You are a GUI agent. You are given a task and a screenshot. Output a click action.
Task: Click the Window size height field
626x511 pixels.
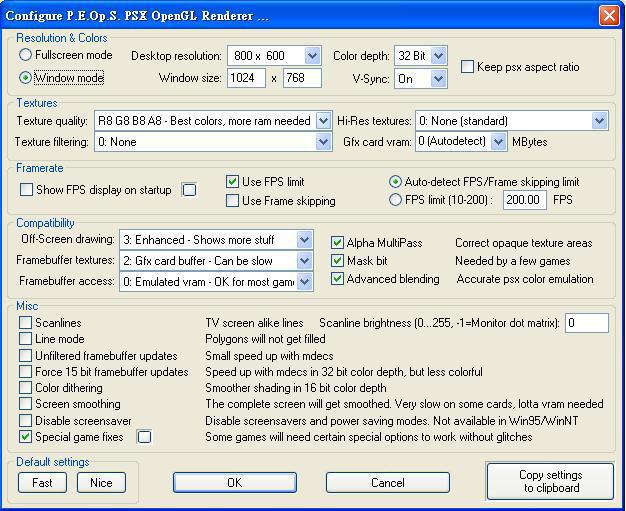tap(302, 78)
